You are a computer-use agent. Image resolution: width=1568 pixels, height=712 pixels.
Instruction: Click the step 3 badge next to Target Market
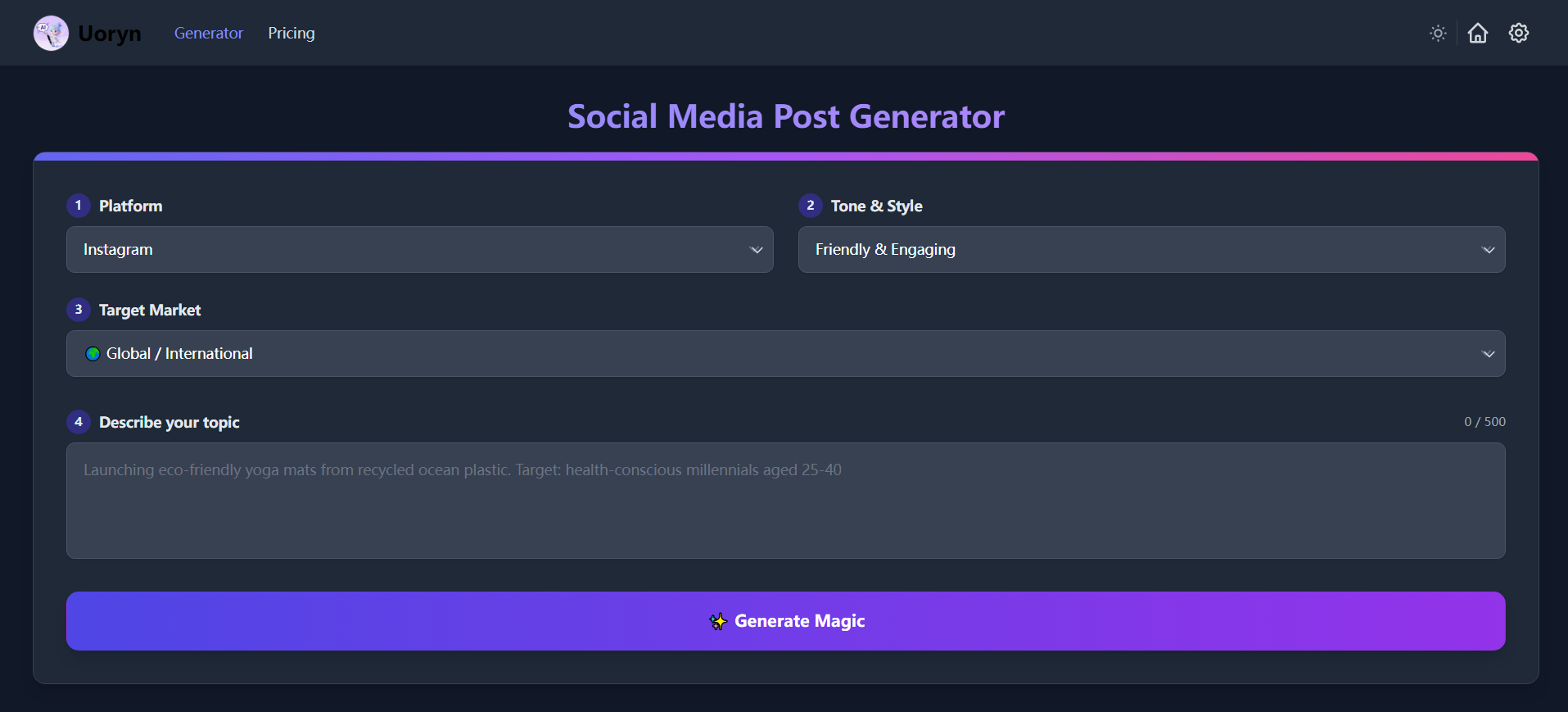point(78,310)
